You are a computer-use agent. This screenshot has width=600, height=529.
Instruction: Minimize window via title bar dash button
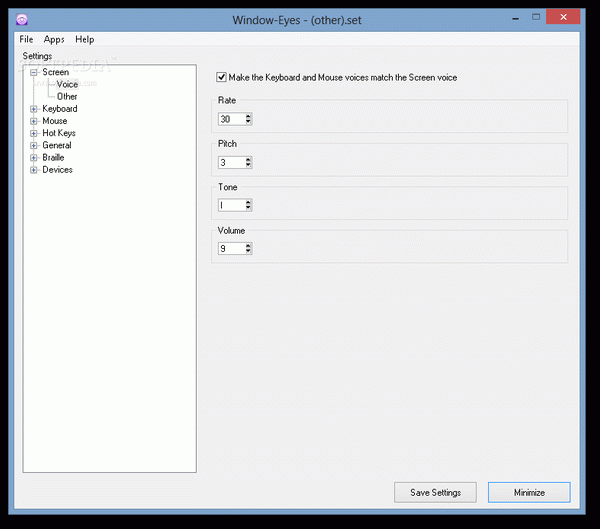[516, 18]
